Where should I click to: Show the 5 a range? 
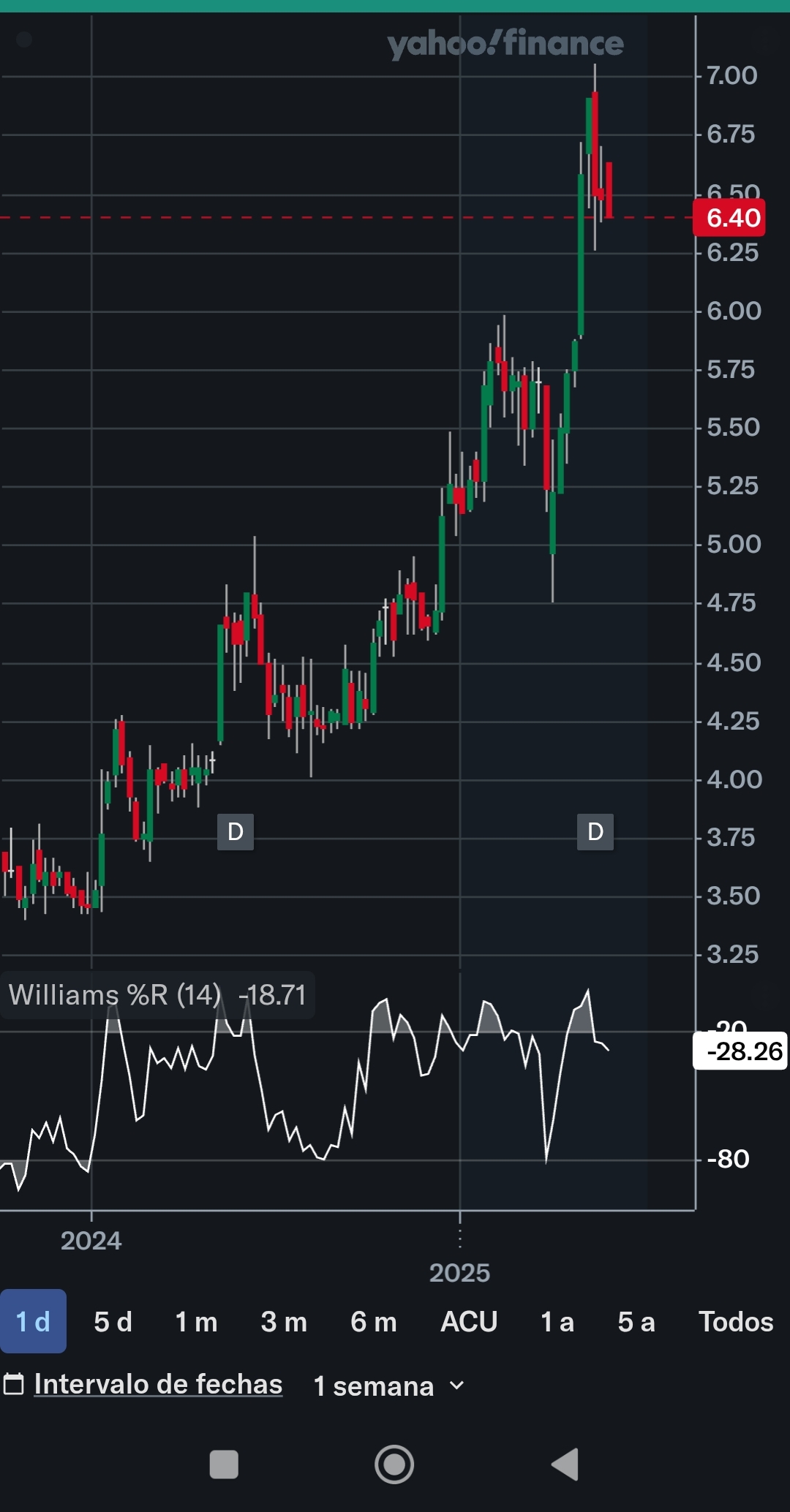point(636,1322)
